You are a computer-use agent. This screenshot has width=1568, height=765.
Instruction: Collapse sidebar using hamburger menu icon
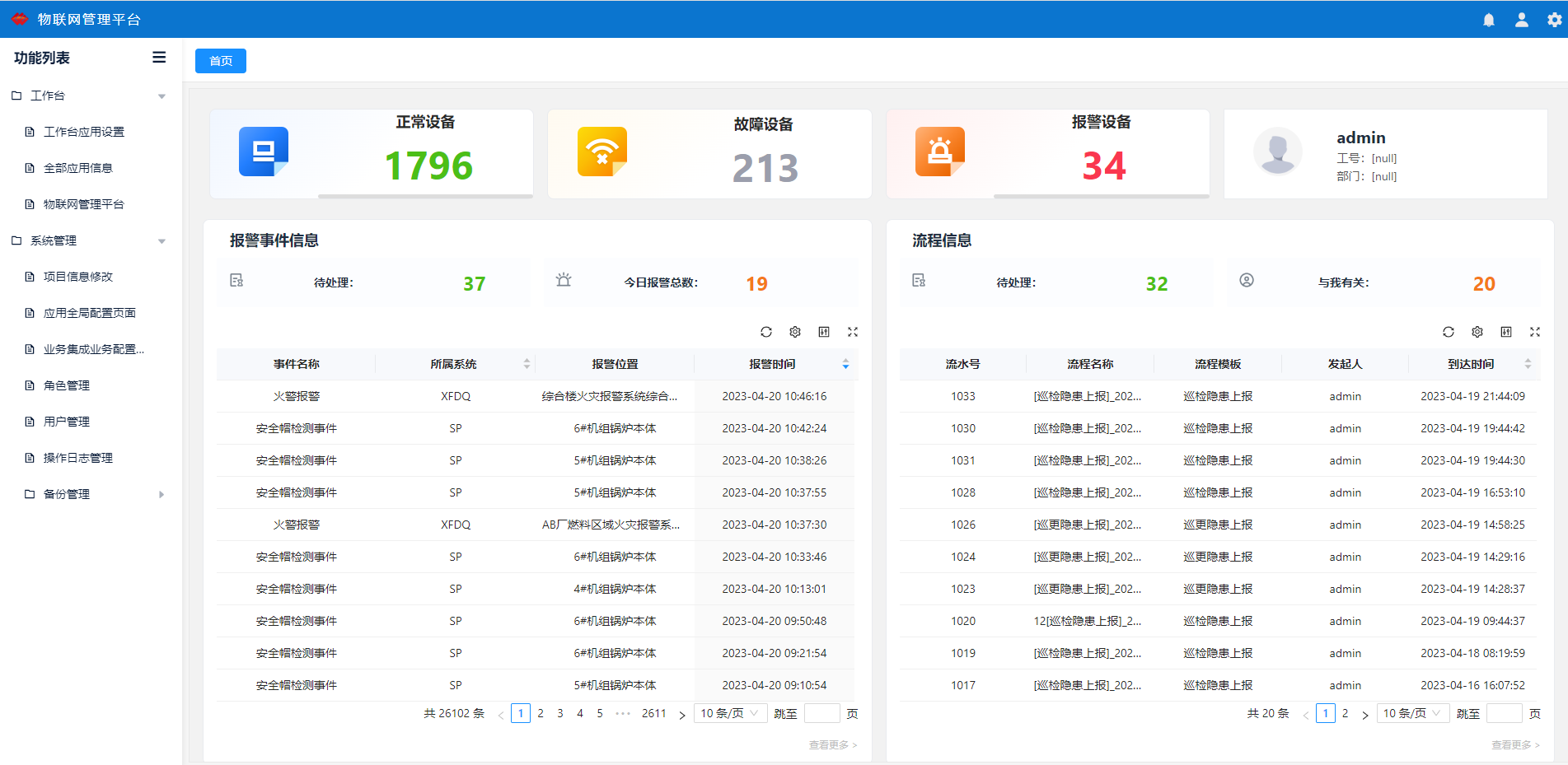159,58
